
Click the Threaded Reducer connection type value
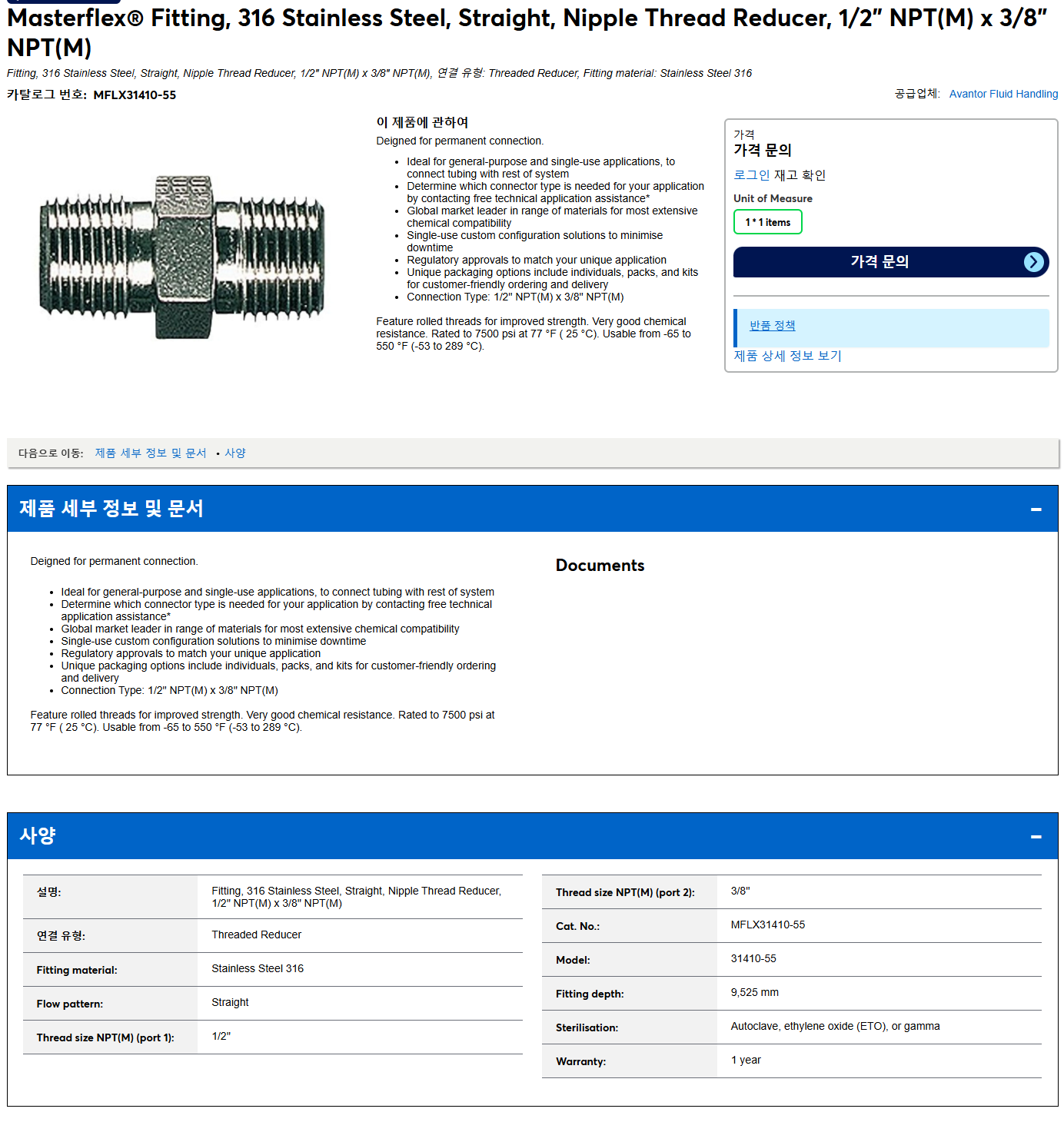click(x=256, y=935)
